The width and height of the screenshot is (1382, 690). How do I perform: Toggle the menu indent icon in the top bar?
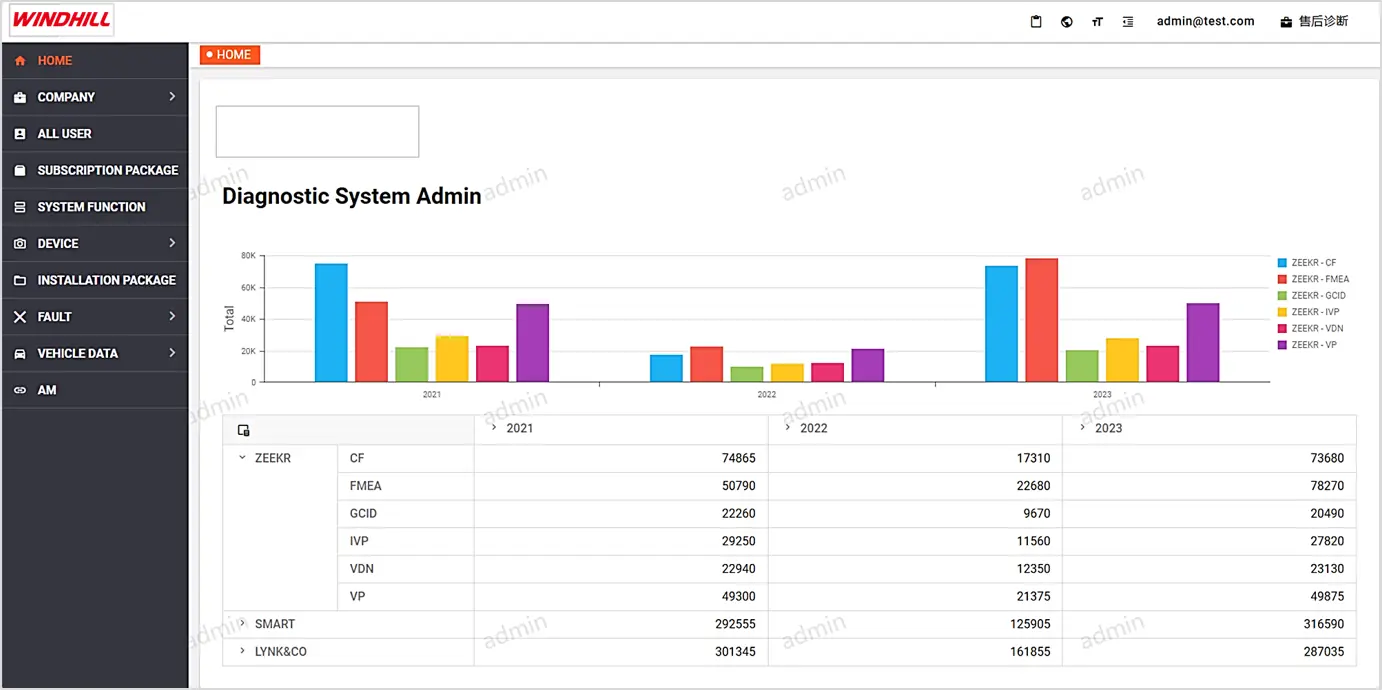pos(1128,22)
